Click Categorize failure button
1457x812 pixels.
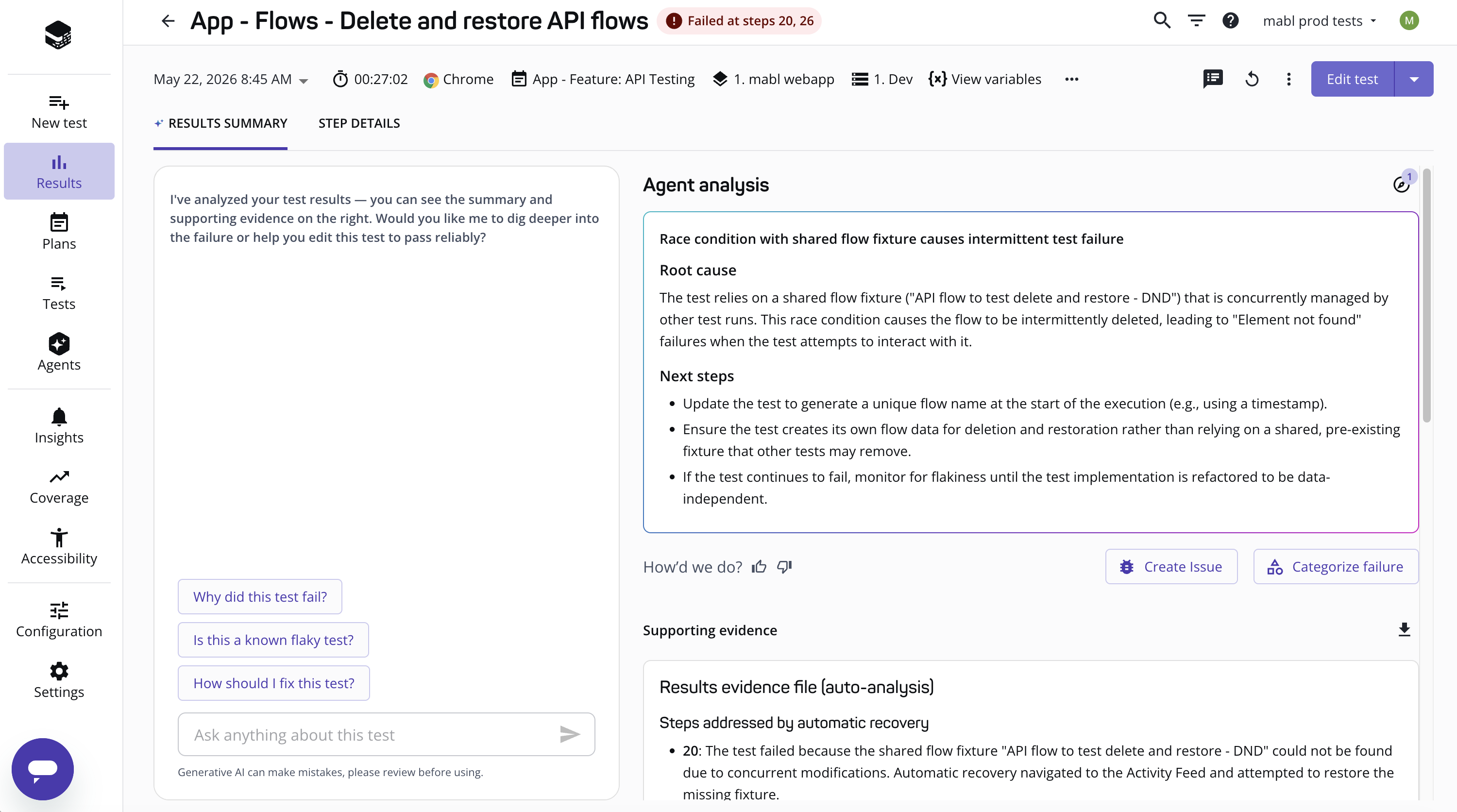coord(1336,567)
